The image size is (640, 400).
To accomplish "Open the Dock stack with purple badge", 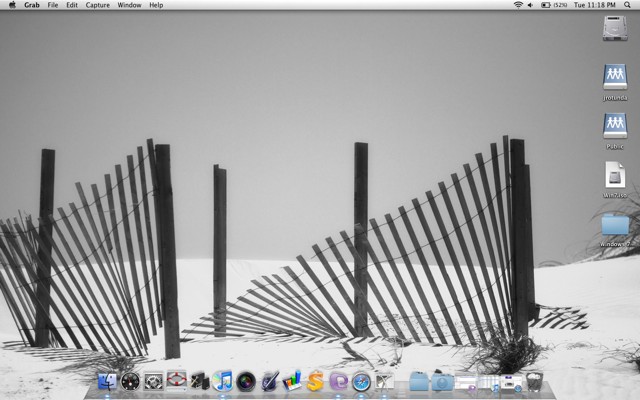I will coord(466,383).
